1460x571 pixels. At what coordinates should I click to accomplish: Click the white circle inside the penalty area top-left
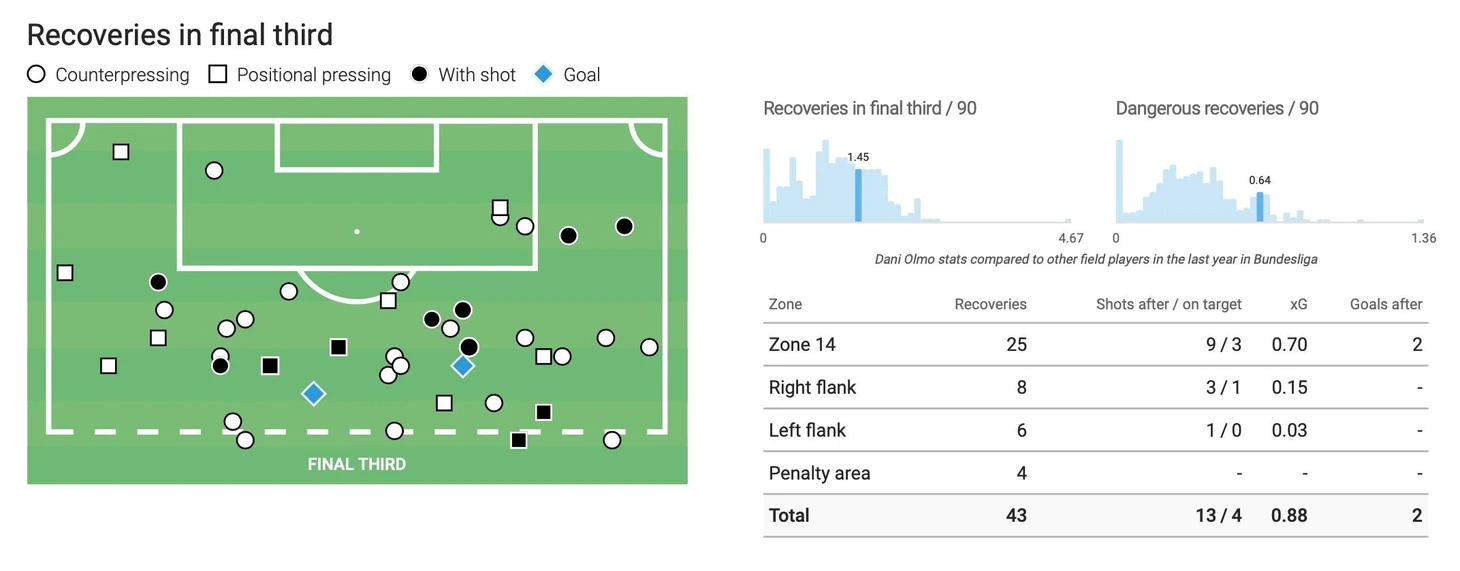pos(214,171)
